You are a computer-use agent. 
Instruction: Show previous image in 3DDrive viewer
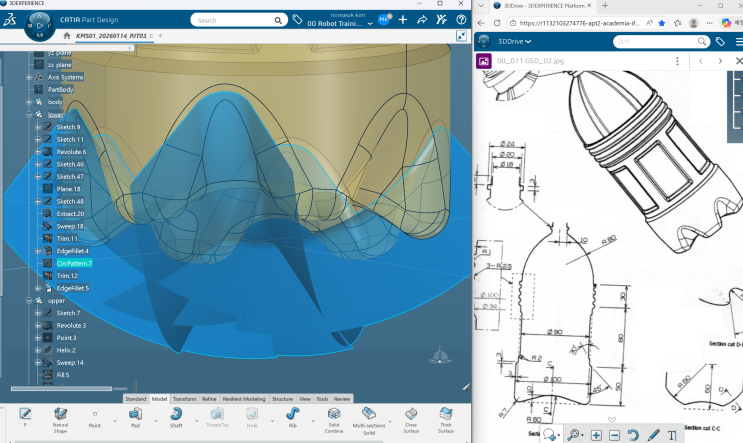[701, 61]
